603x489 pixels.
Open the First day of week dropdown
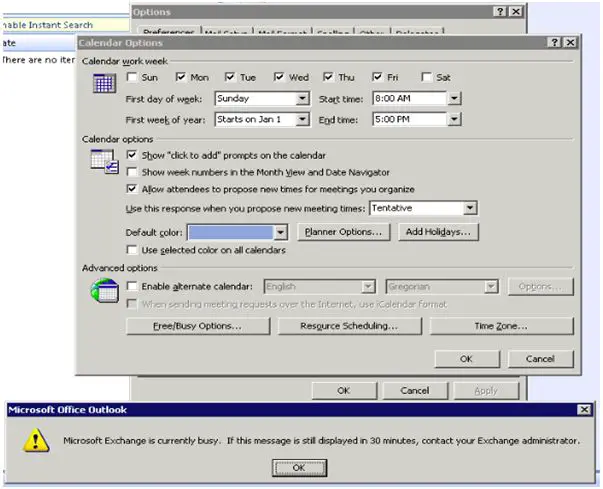pyautogui.click(x=303, y=98)
